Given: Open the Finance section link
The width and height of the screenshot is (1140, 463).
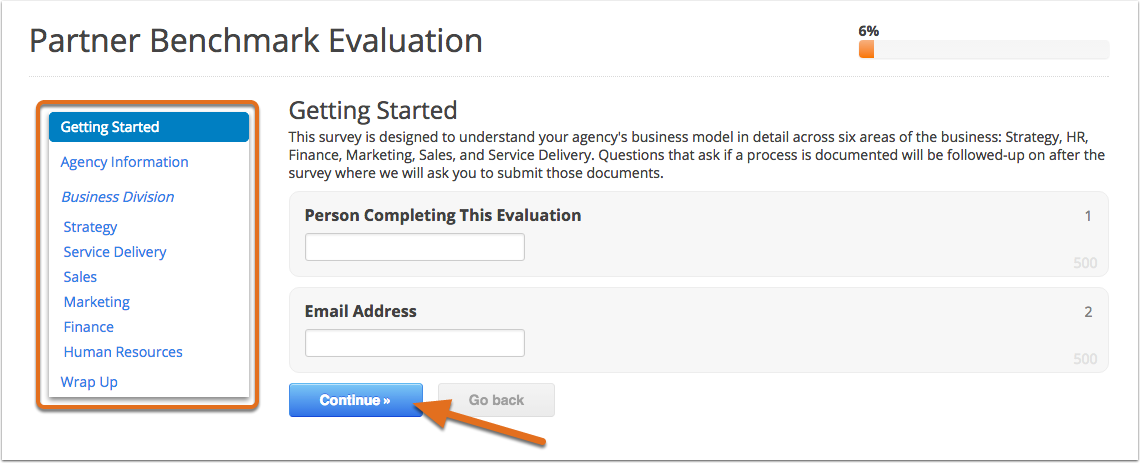Looking at the screenshot, I should [89, 327].
